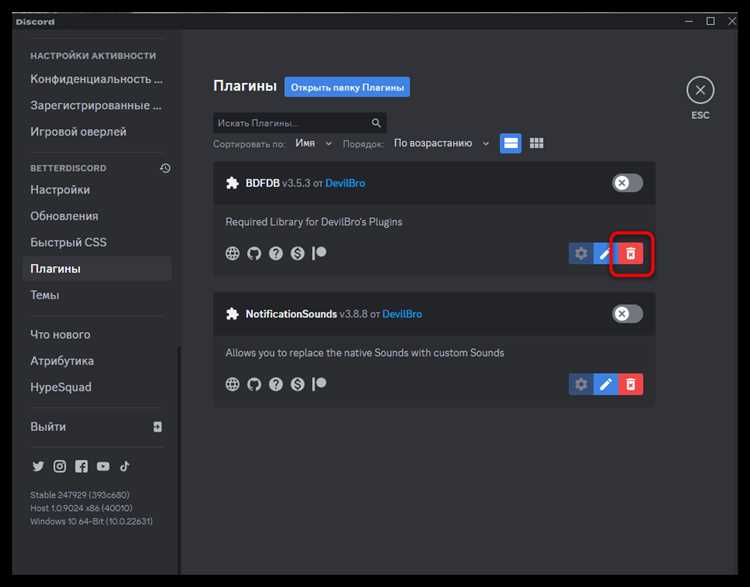
Task: Click BDFDB plugin name title
Action: (x=262, y=183)
